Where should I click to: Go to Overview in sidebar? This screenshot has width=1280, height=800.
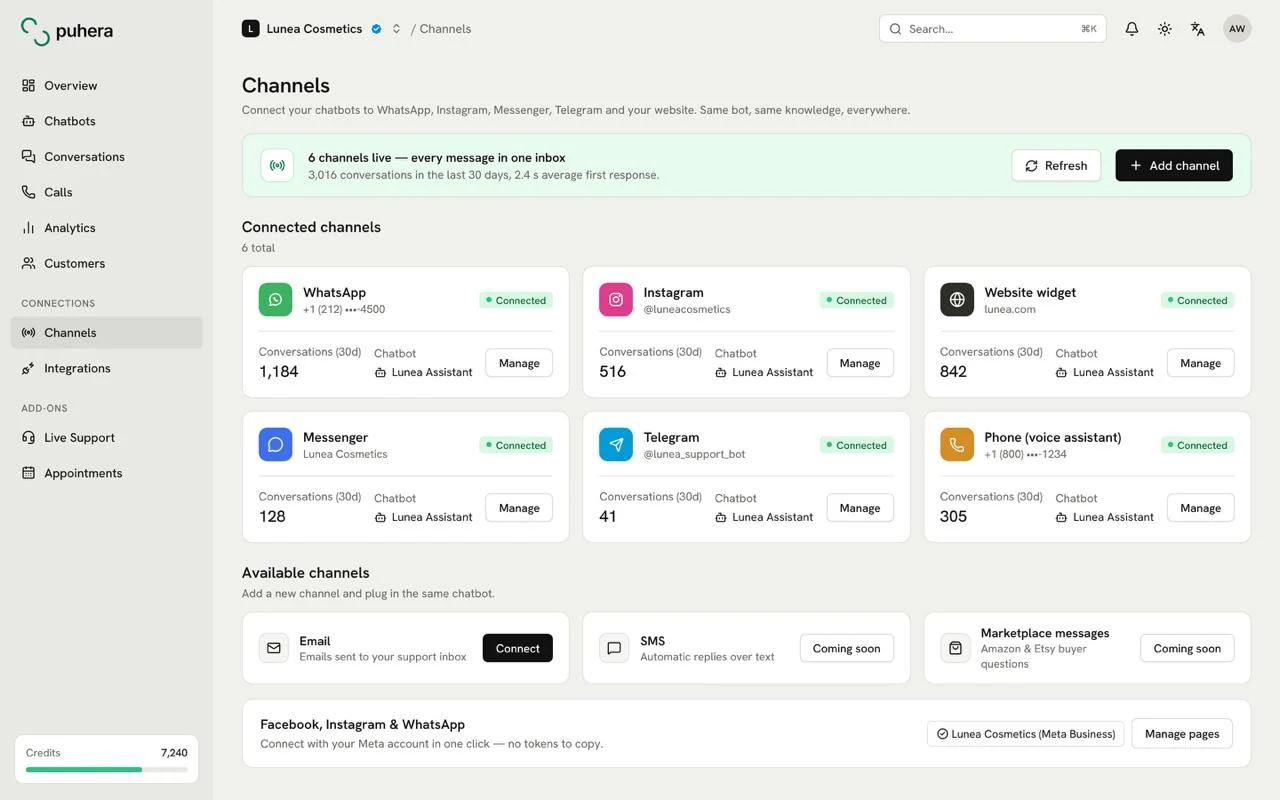click(x=107, y=86)
